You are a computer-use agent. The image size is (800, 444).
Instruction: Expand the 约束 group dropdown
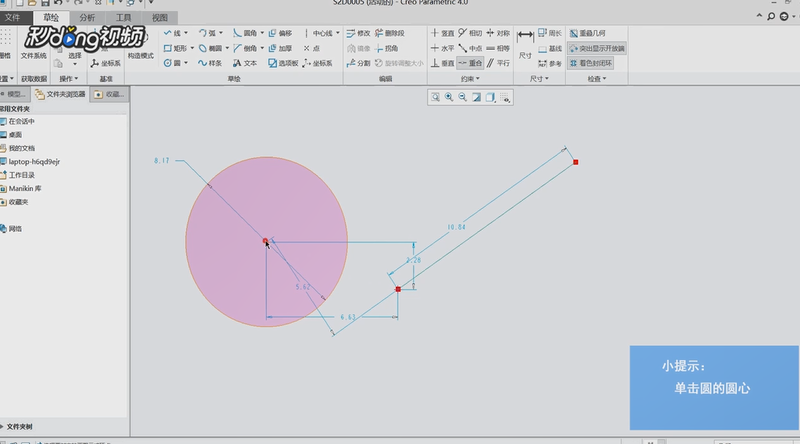(x=470, y=79)
